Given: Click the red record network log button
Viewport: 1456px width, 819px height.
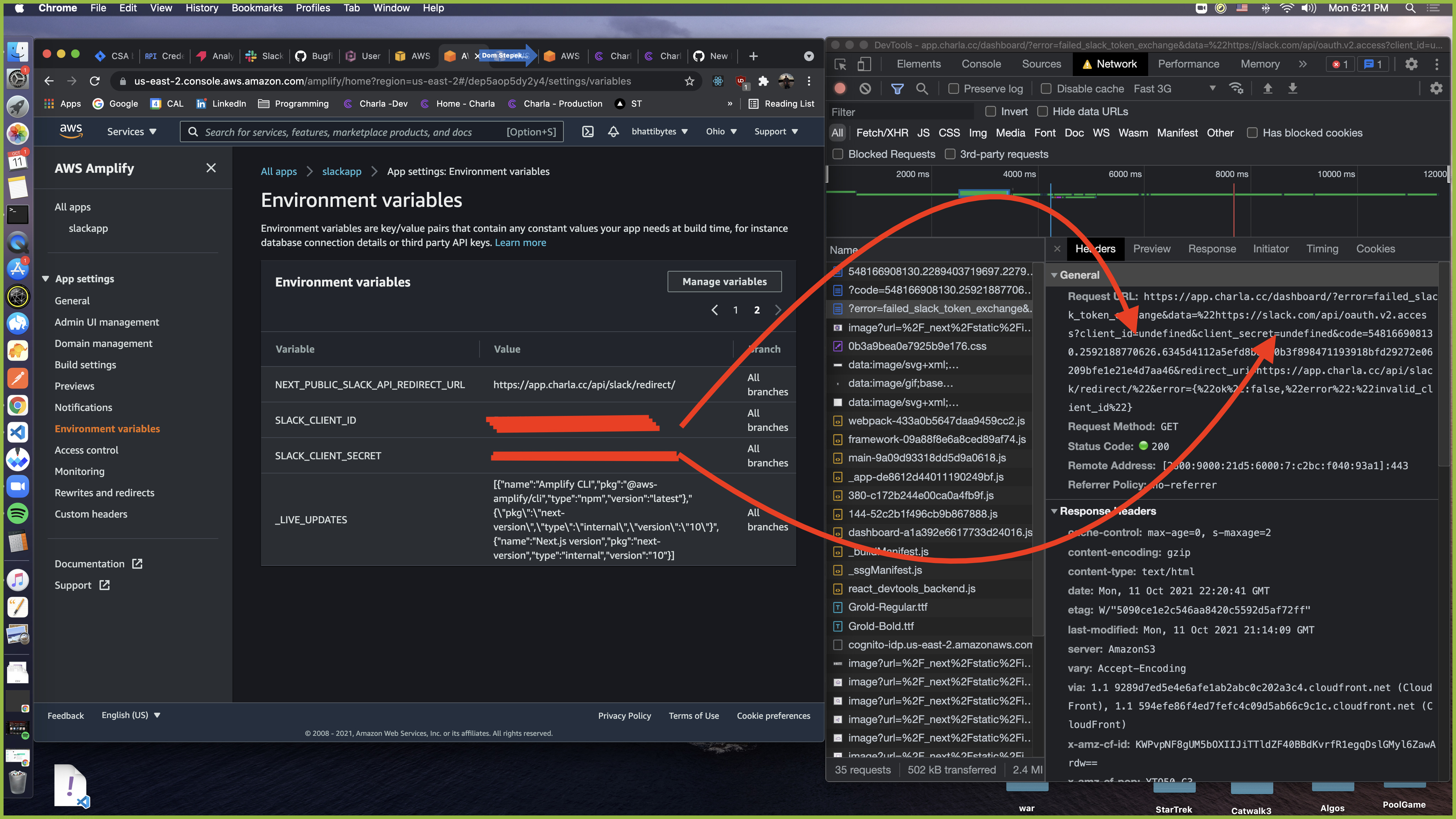Looking at the screenshot, I should click(840, 89).
